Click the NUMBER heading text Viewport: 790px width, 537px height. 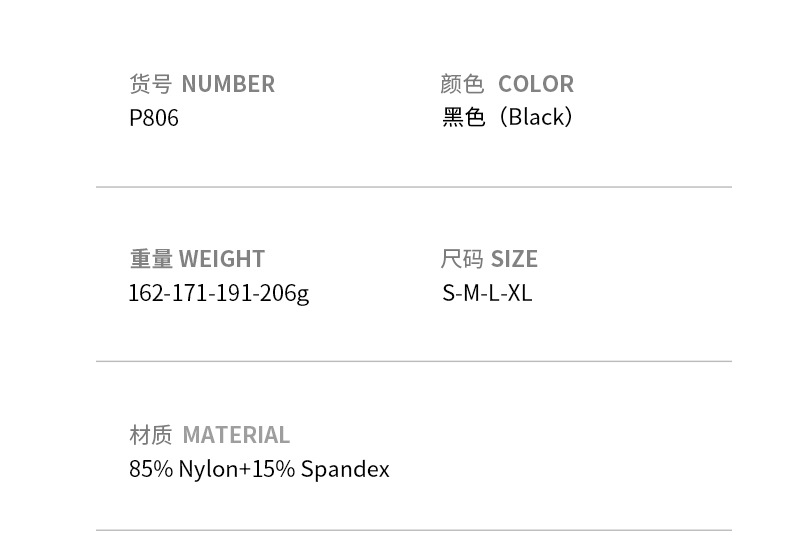tap(228, 84)
